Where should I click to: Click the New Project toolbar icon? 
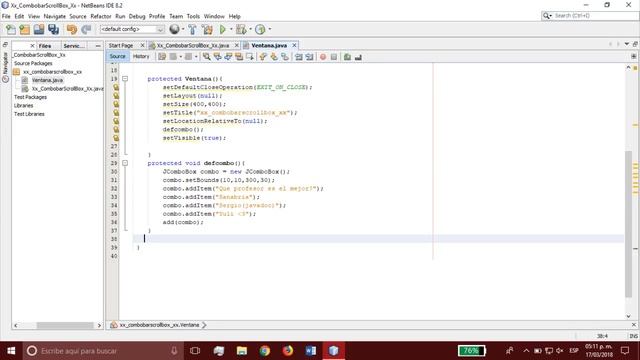(x=24, y=29)
